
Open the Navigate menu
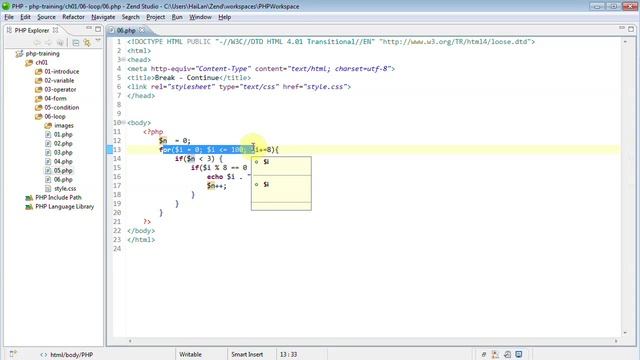[x=103, y=17]
